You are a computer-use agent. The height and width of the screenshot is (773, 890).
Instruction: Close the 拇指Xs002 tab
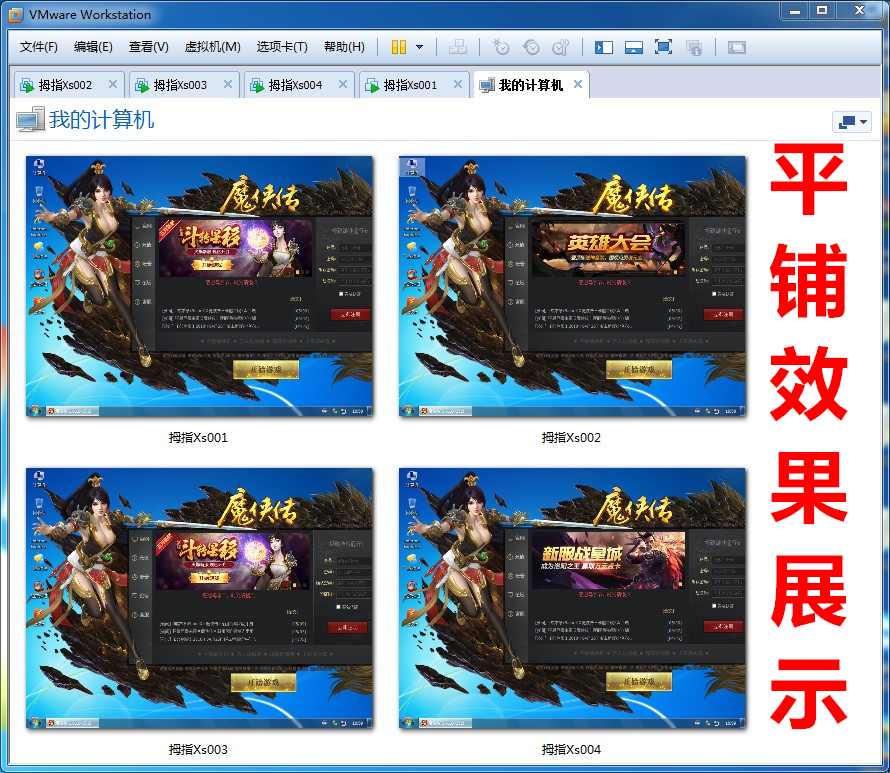[113, 84]
